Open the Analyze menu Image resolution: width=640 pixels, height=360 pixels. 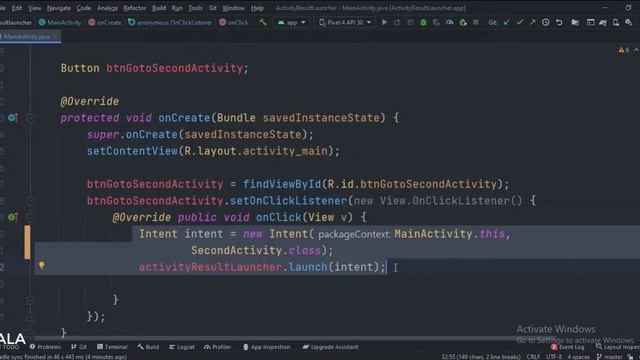click(x=107, y=8)
